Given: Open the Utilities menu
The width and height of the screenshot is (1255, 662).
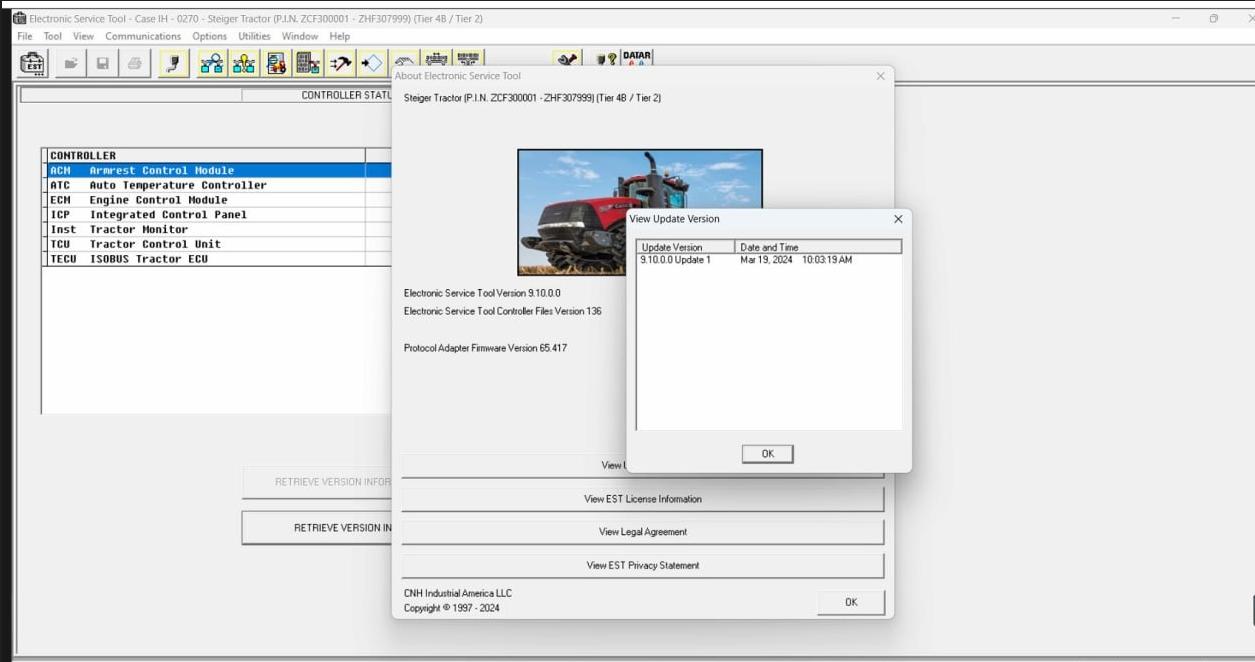Looking at the screenshot, I should point(254,36).
